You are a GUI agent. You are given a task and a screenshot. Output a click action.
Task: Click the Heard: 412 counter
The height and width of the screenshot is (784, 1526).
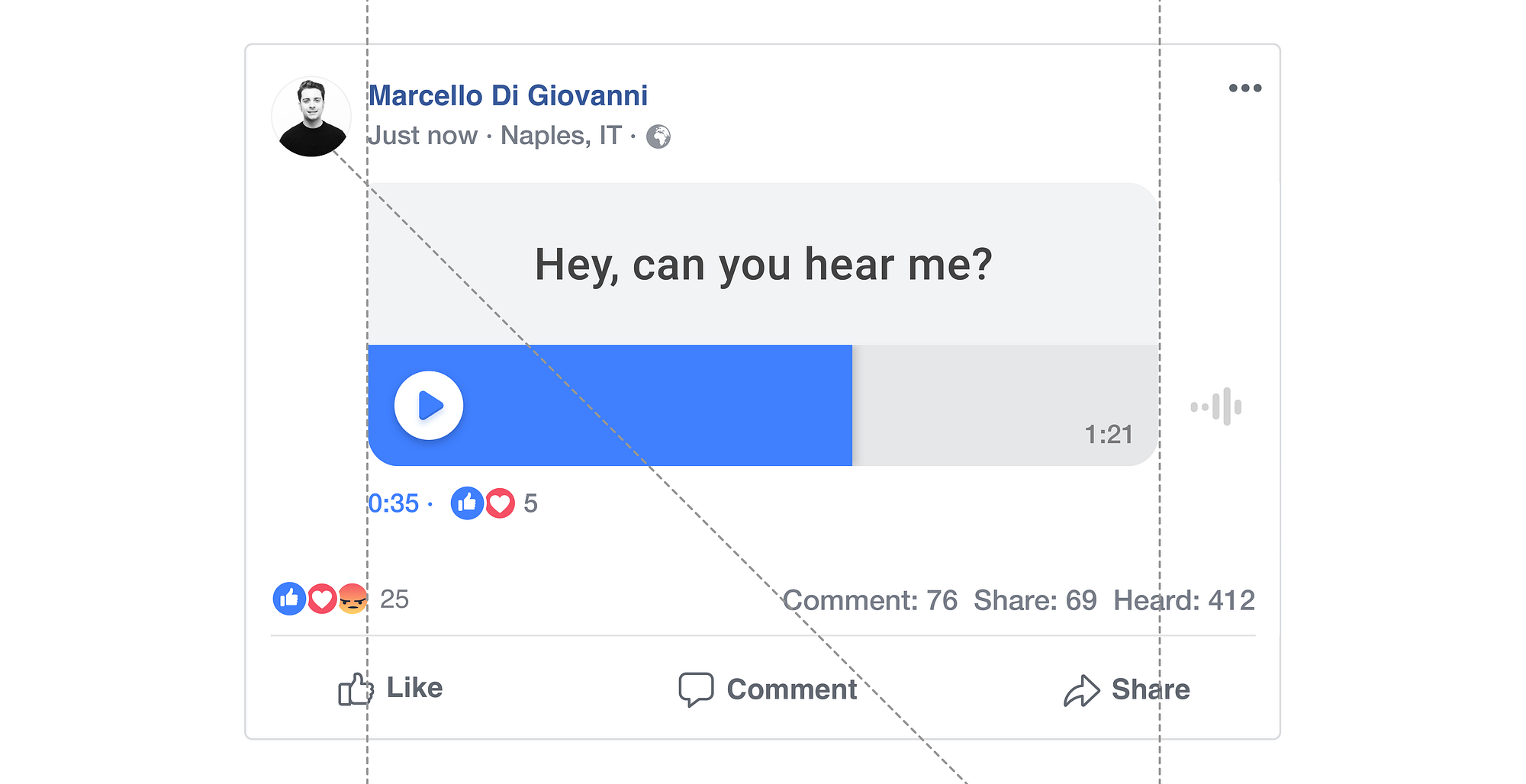(1184, 600)
